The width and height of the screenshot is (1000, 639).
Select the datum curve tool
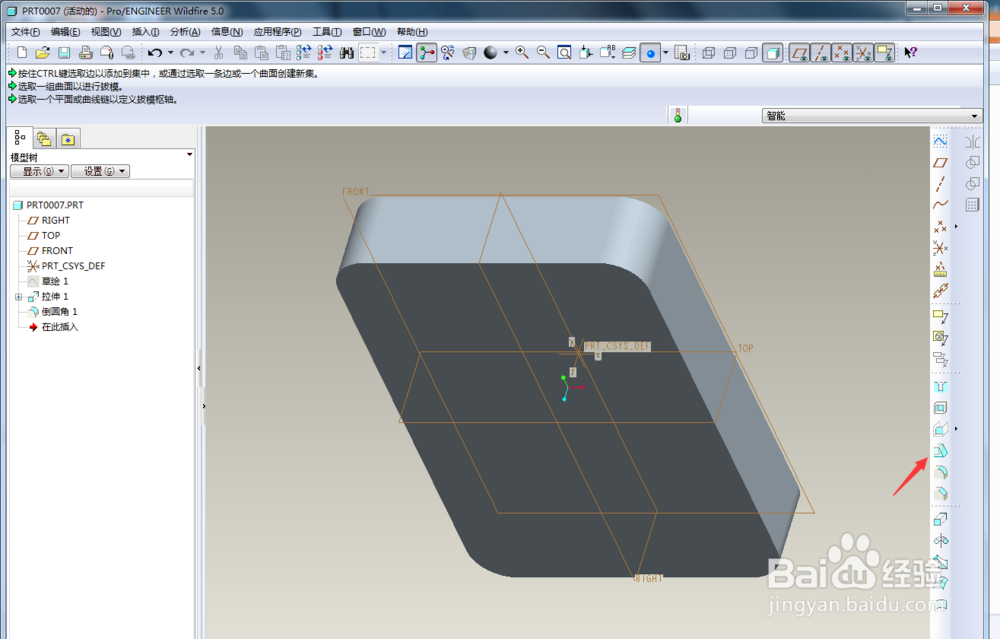[x=940, y=205]
